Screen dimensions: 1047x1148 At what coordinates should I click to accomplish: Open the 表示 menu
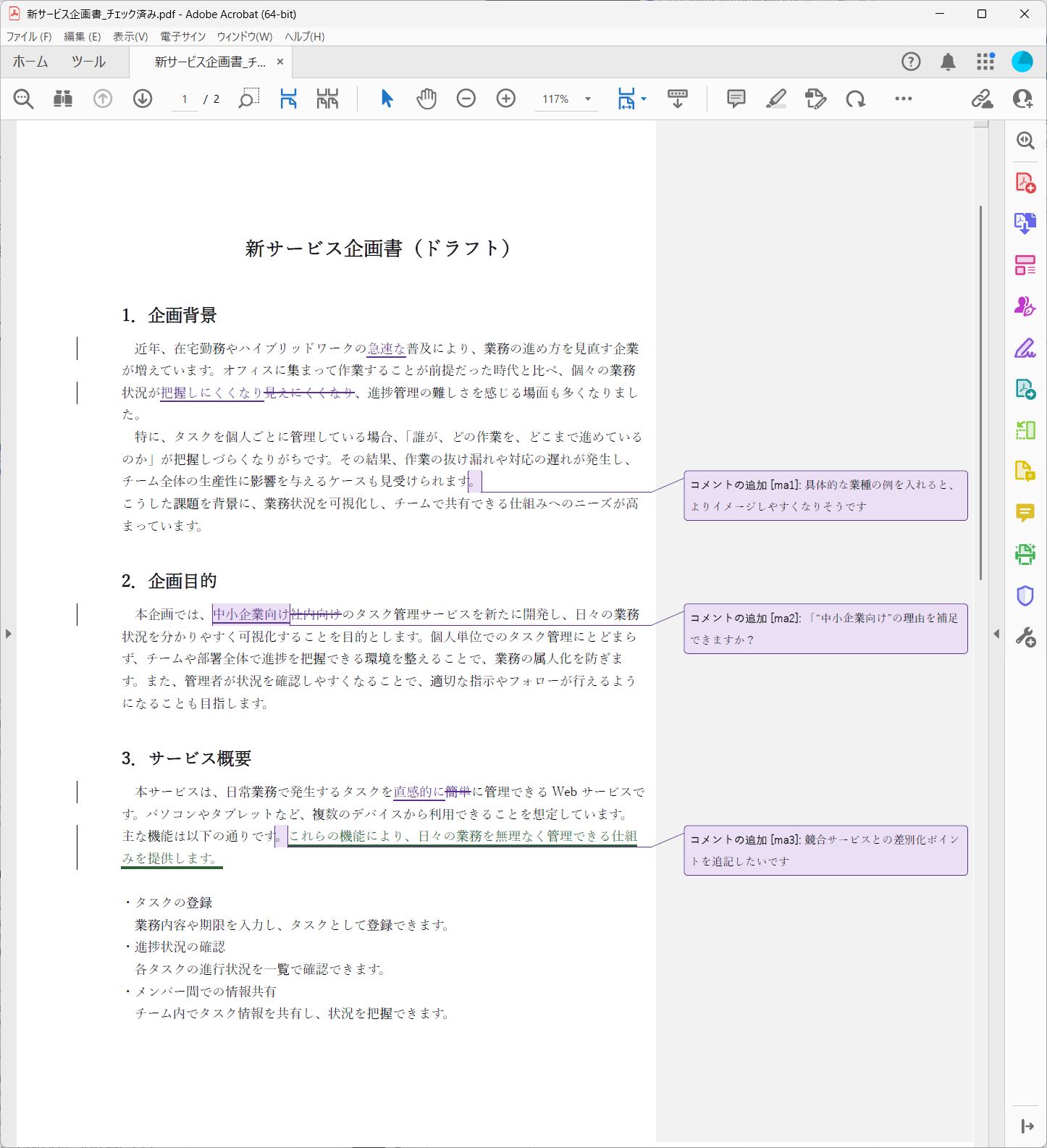(130, 36)
